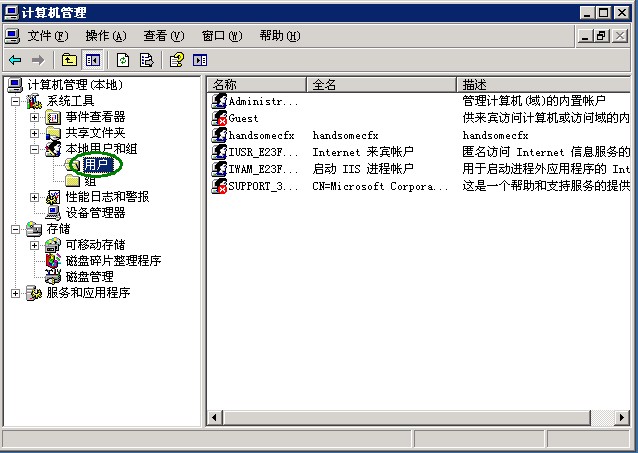Click the 磁盘管理 icon
Screen dimensions: 638x453
point(53,277)
